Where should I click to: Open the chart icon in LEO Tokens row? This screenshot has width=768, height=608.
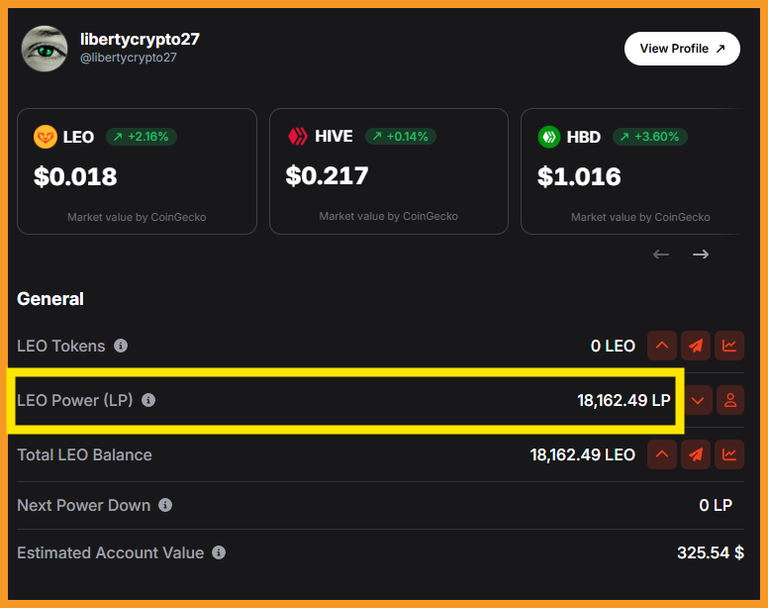pos(729,346)
